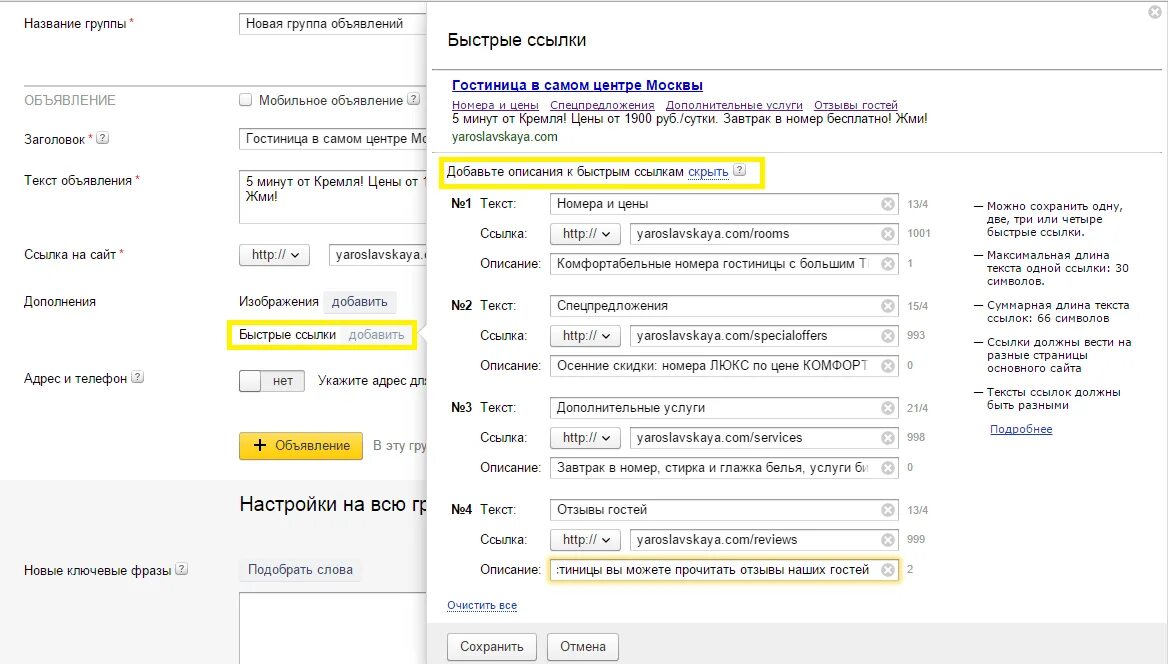
Task: Click the yellow '+ Объявление' button
Action: click(301, 446)
